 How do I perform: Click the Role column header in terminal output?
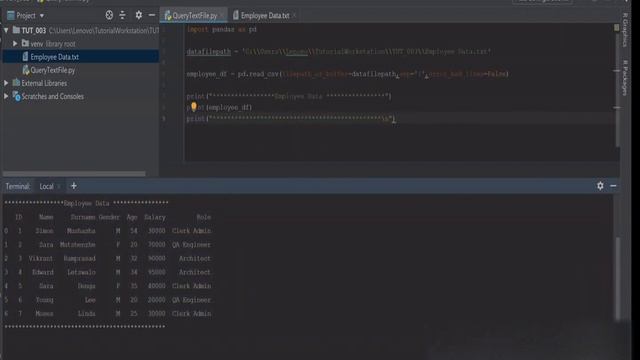[203, 217]
